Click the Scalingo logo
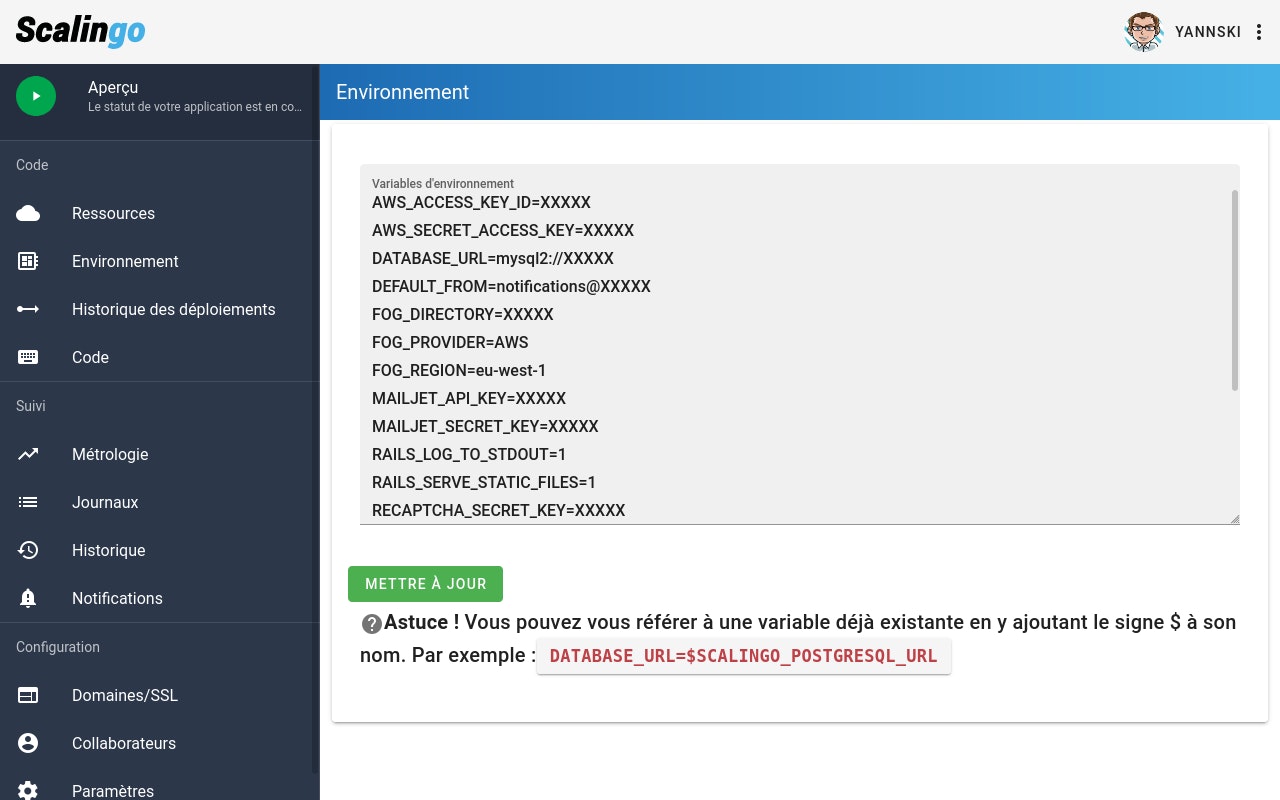1280x800 pixels. point(80,31)
